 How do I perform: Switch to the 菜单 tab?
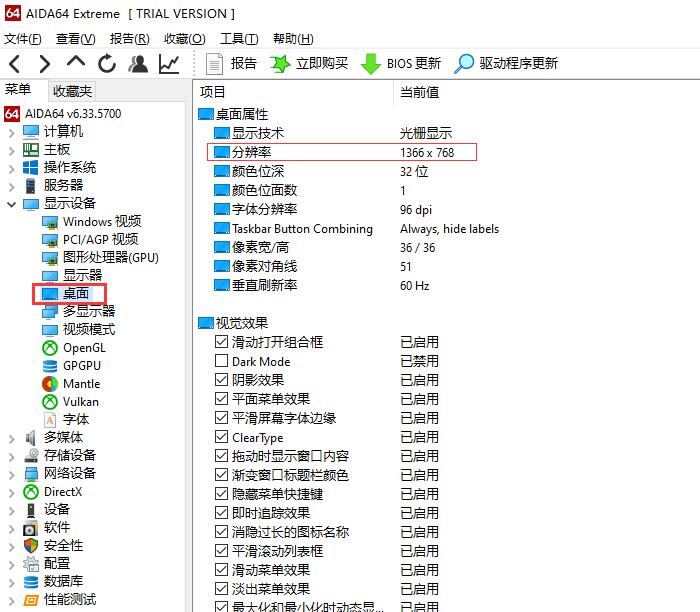18,90
